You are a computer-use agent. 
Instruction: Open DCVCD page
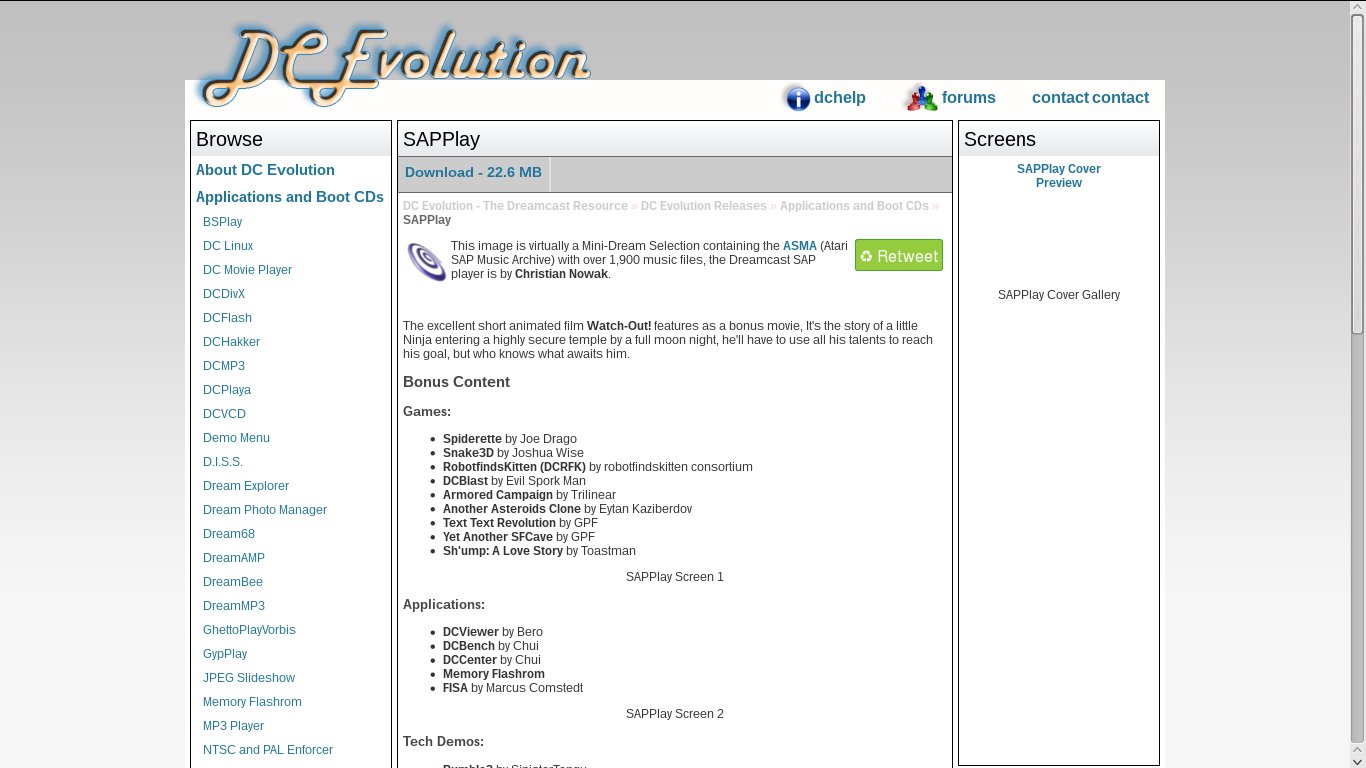pos(224,414)
